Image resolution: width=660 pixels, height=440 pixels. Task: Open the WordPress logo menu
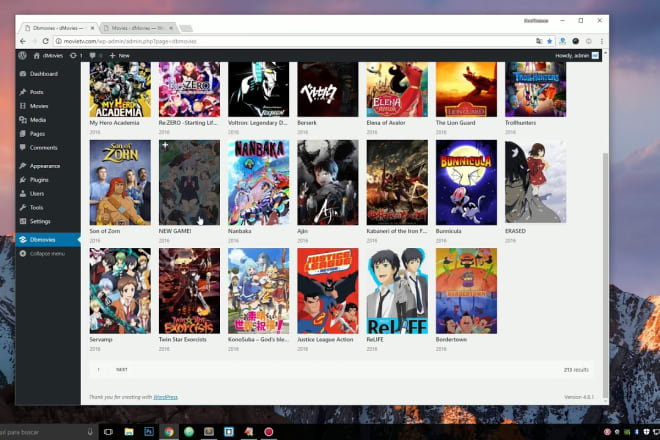click(x=23, y=56)
